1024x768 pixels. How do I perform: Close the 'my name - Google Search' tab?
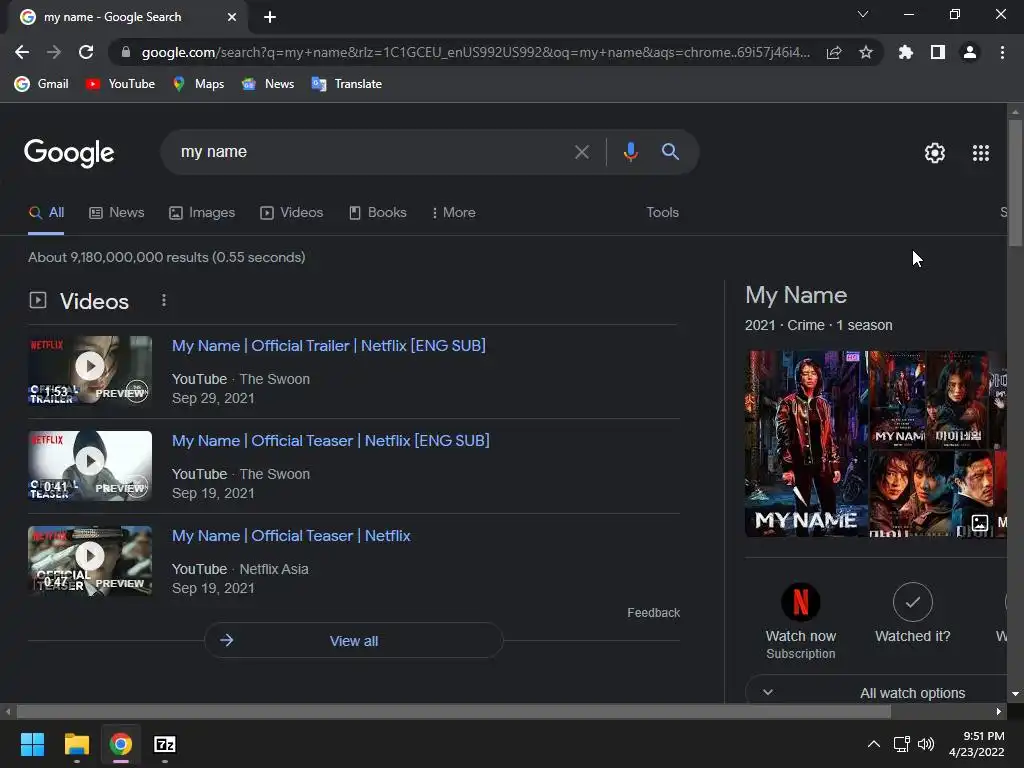(x=232, y=17)
